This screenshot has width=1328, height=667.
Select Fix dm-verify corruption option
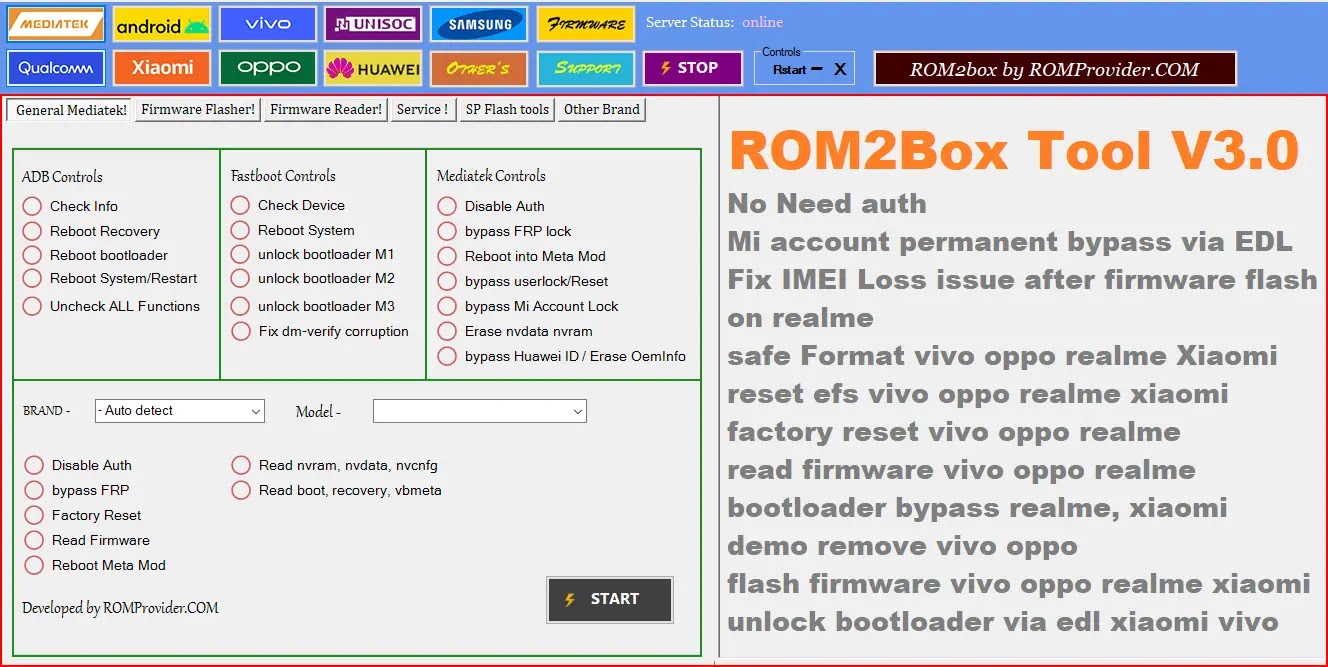320,331
